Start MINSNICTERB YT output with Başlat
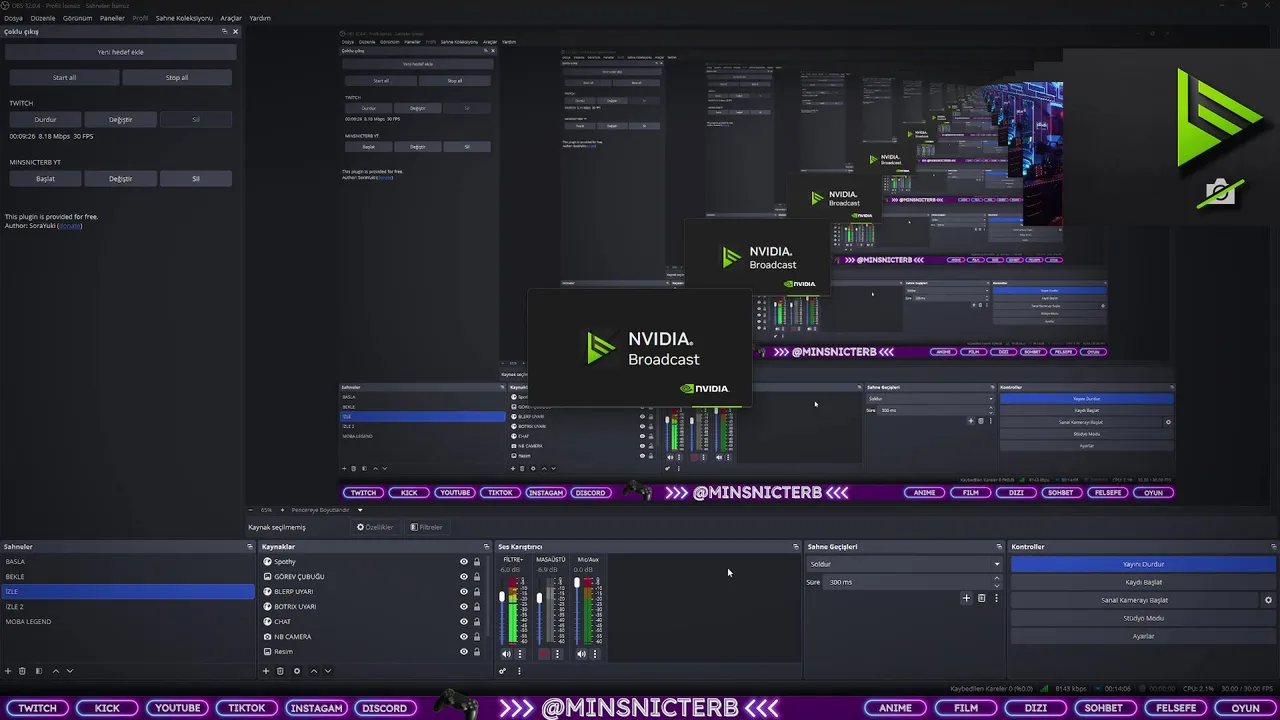The height and width of the screenshot is (720, 1280). (45, 178)
